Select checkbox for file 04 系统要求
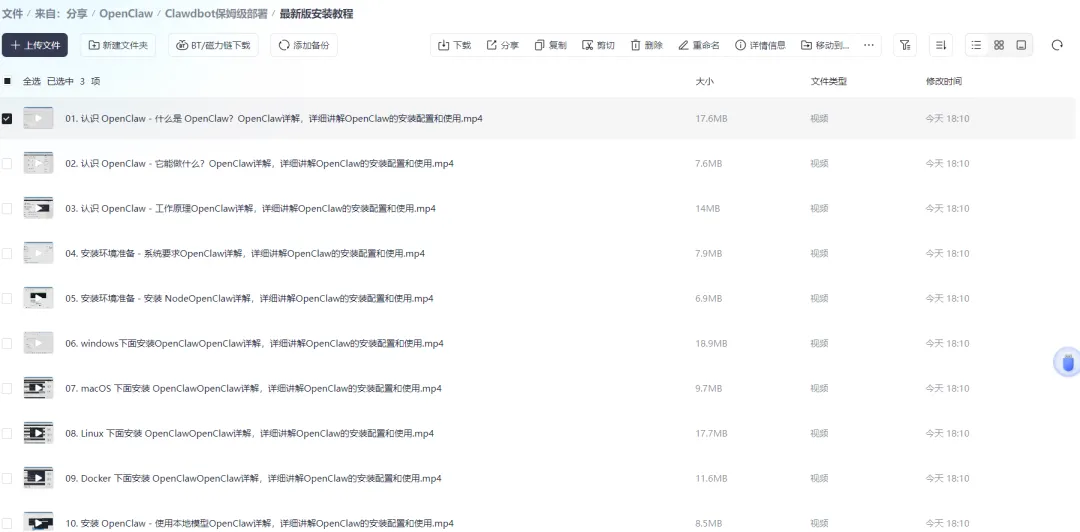The width and height of the screenshot is (1080, 532). [7, 254]
